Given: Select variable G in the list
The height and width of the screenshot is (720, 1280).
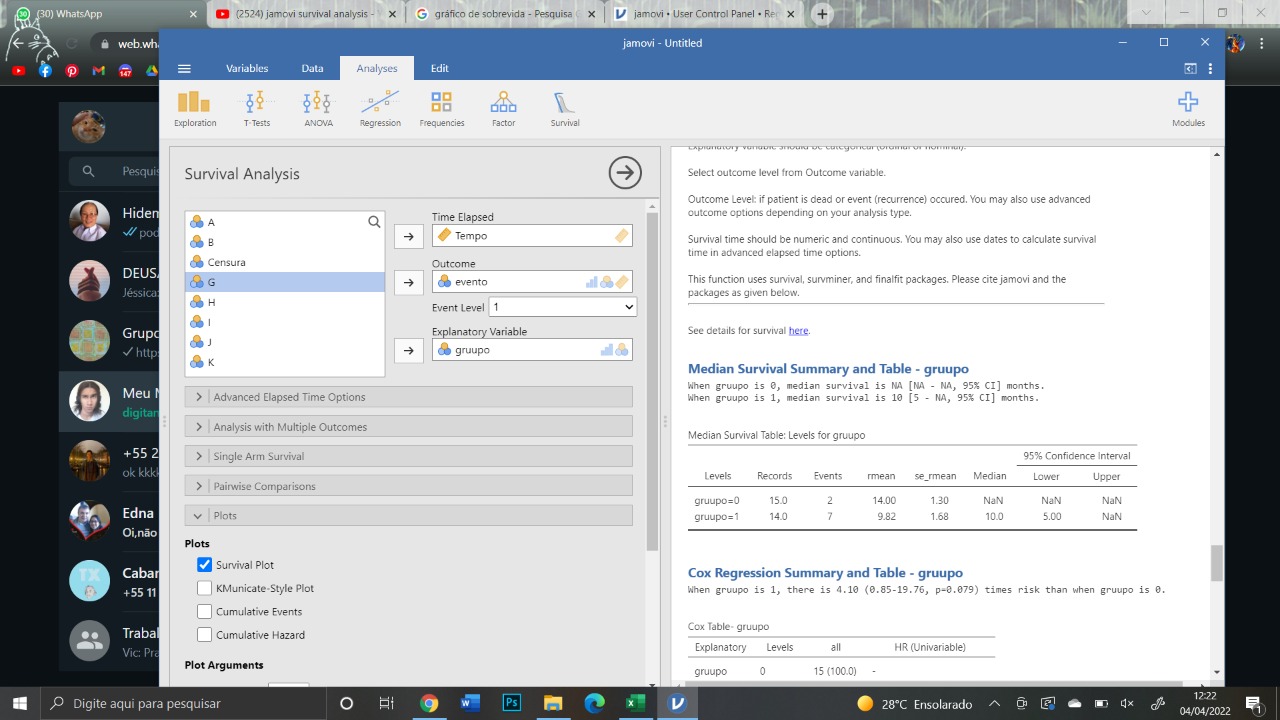Looking at the screenshot, I should 285,282.
